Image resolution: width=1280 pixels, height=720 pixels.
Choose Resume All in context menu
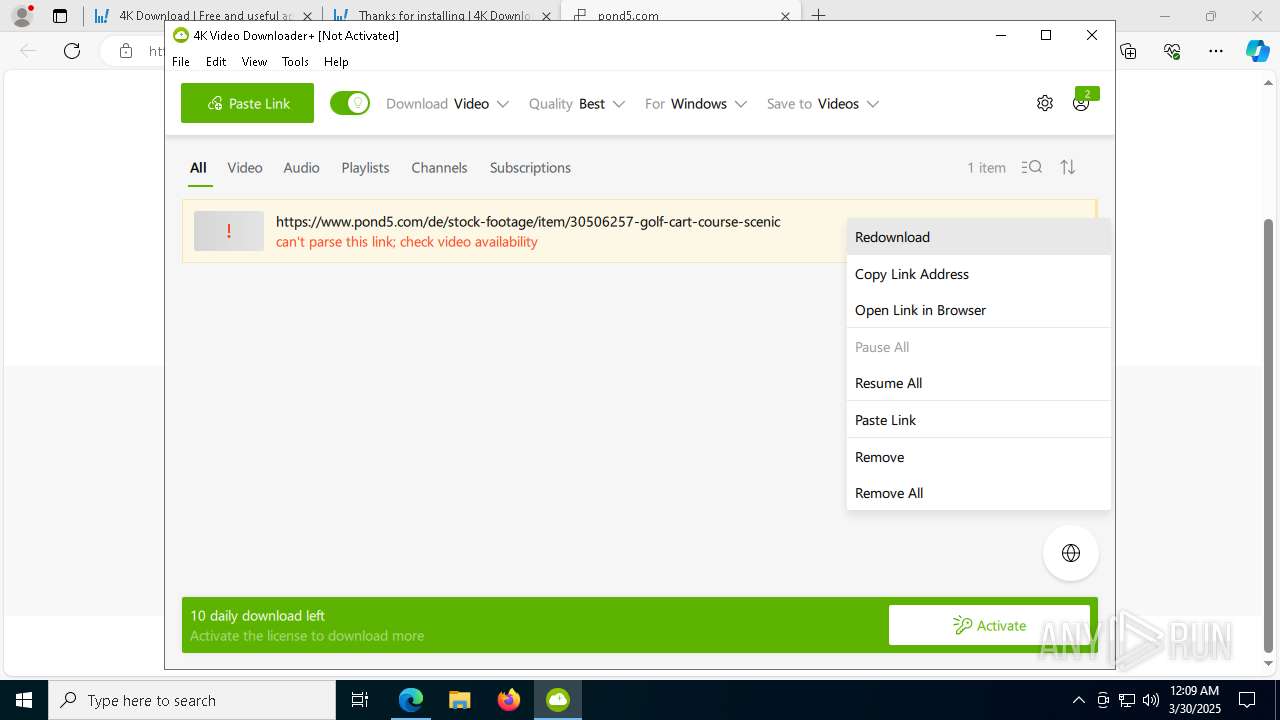[978, 383]
